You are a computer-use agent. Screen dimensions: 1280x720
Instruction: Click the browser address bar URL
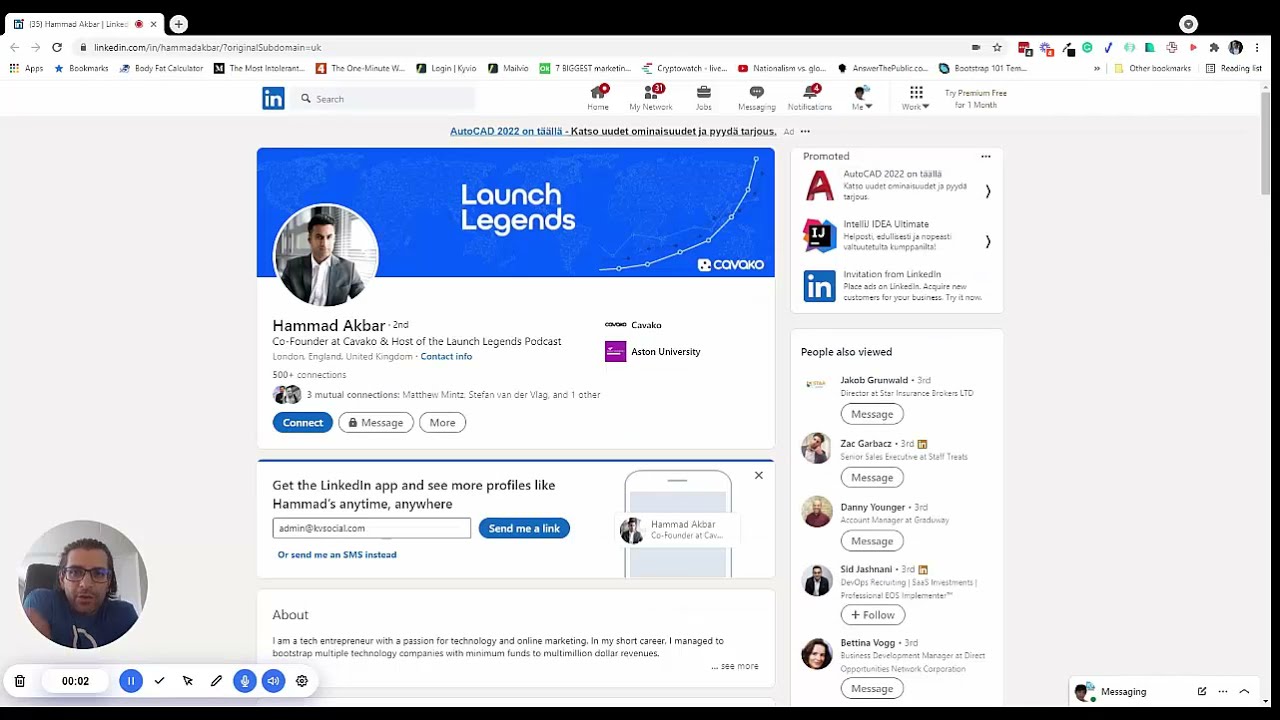(208, 47)
